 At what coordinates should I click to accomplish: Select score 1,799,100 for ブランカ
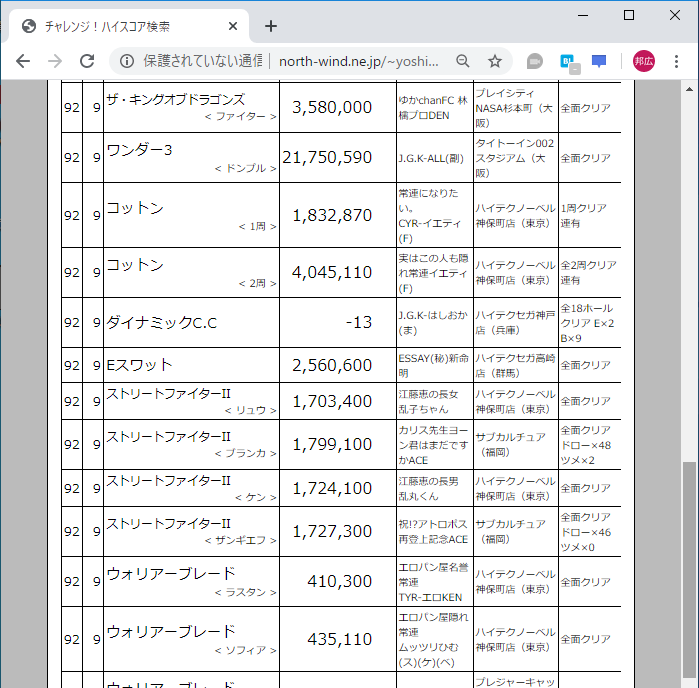tap(332, 444)
